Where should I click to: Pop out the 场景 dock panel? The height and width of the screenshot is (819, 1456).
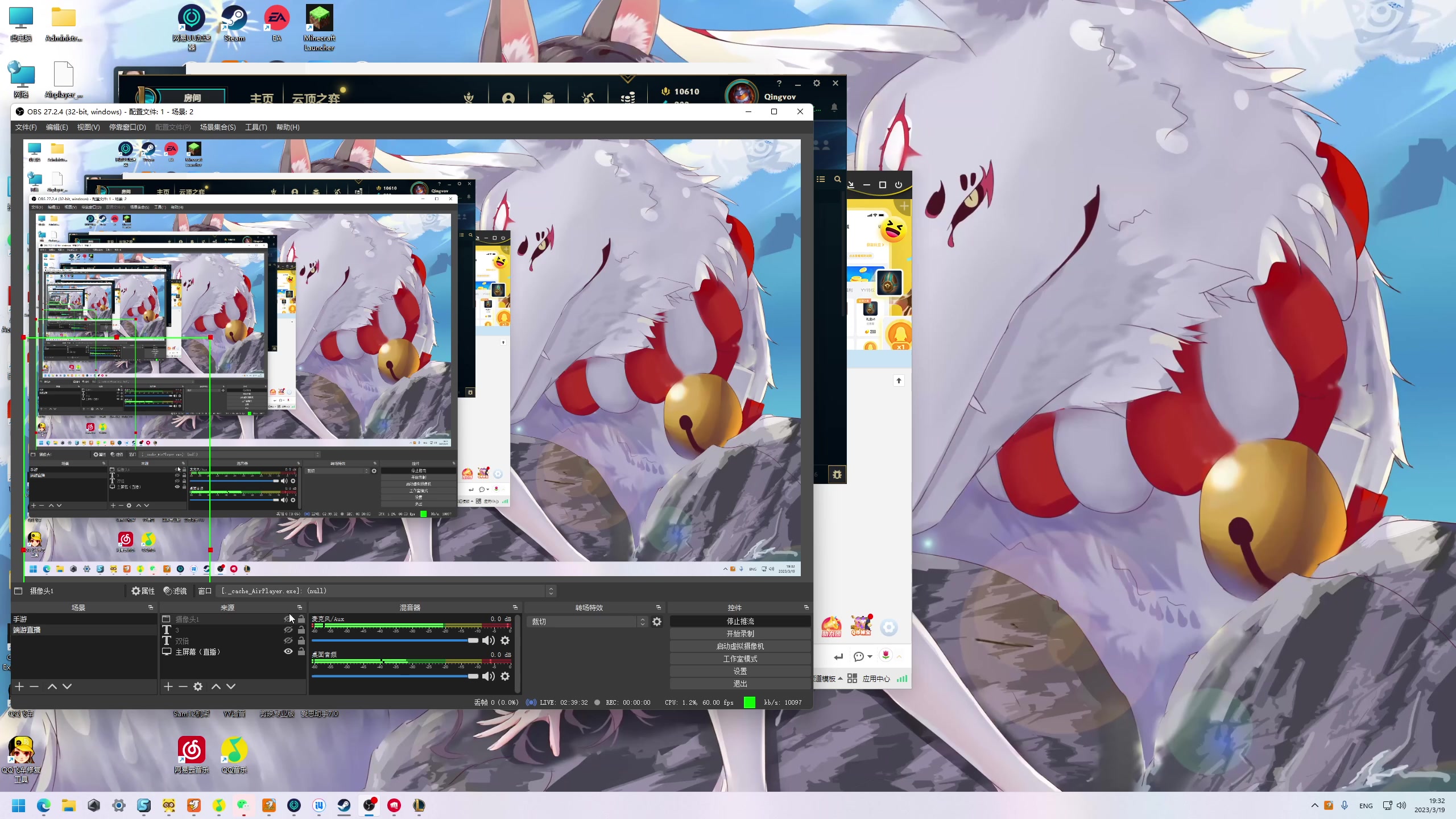coord(151,607)
